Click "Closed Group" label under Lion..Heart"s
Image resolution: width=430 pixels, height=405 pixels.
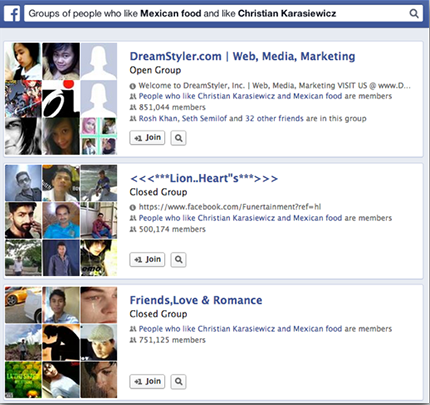pos(158,192)
